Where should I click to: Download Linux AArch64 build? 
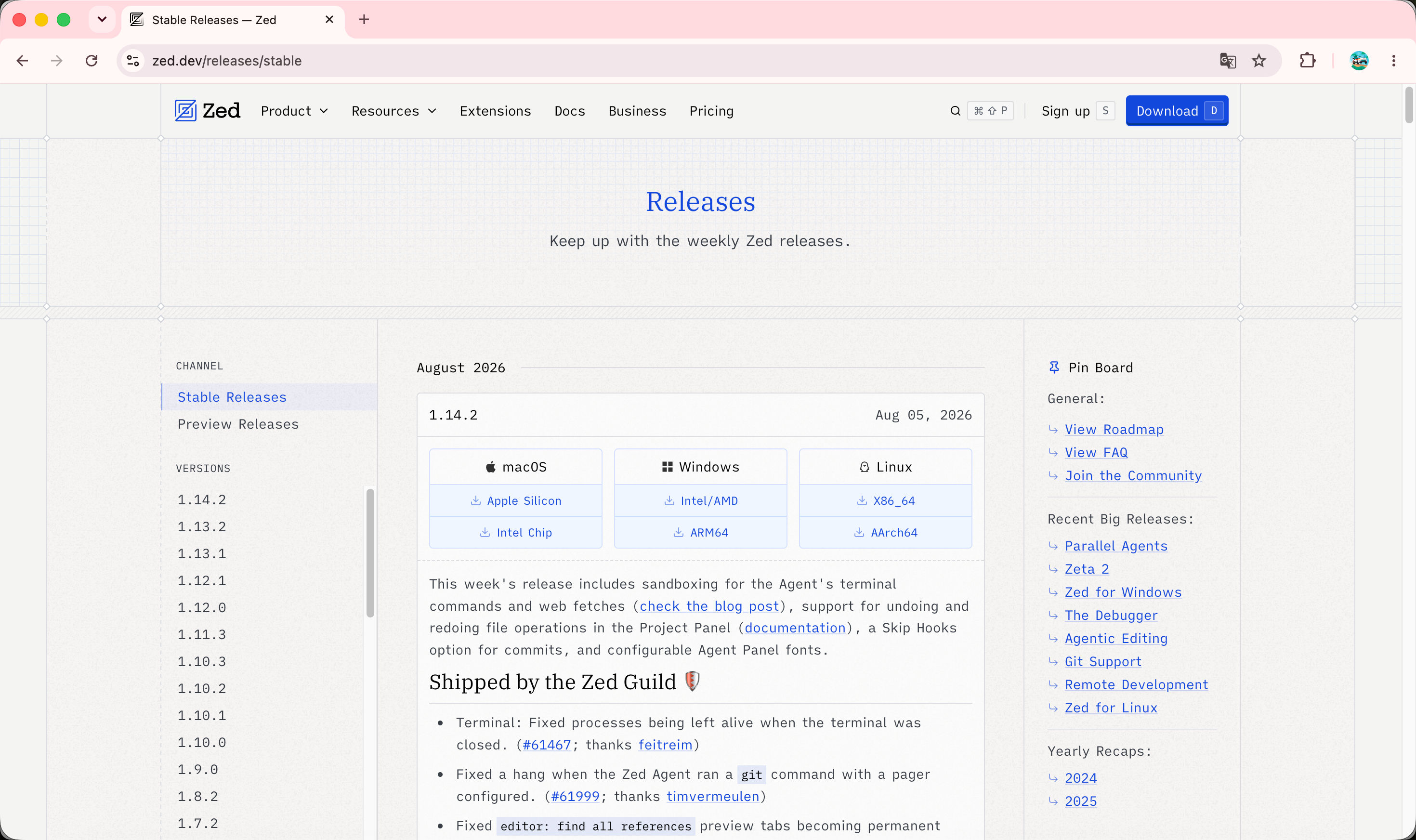(886, 533)
